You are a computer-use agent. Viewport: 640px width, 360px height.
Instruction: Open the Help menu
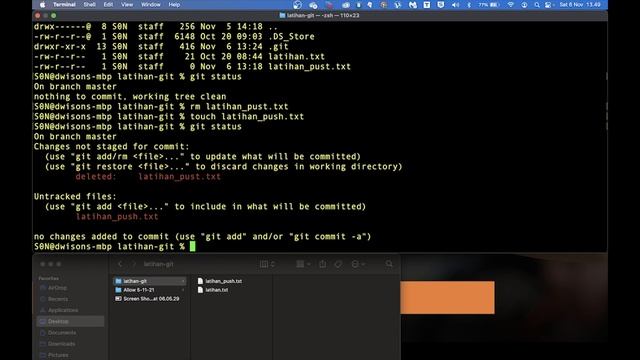174,5
